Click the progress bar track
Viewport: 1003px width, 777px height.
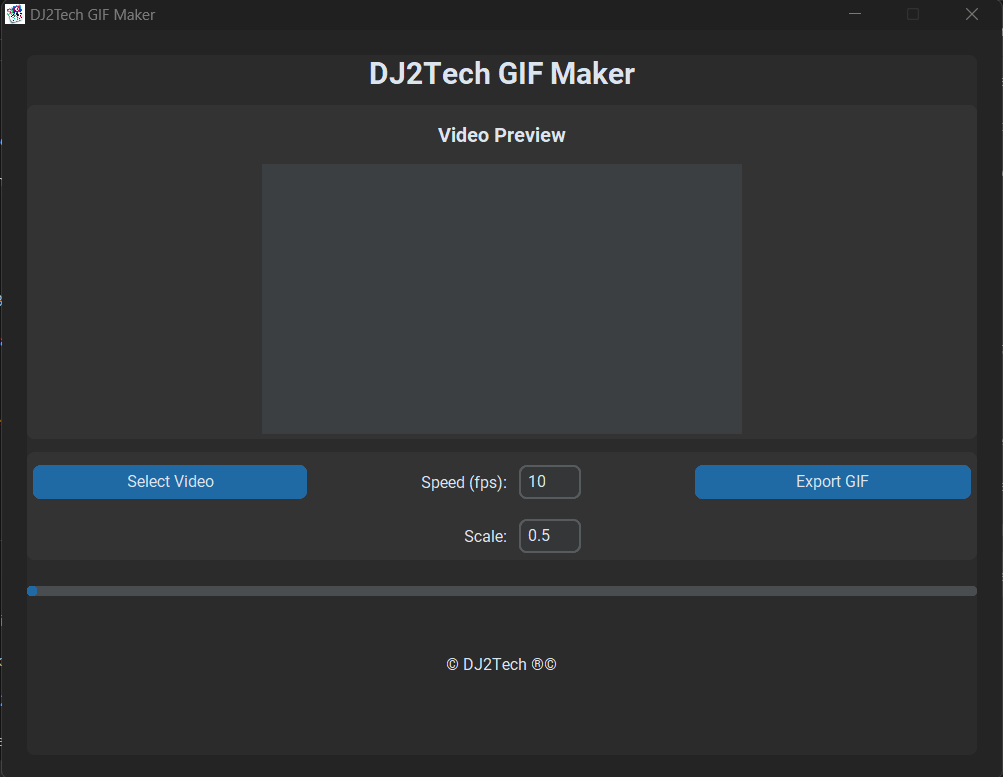coord(502,591)
